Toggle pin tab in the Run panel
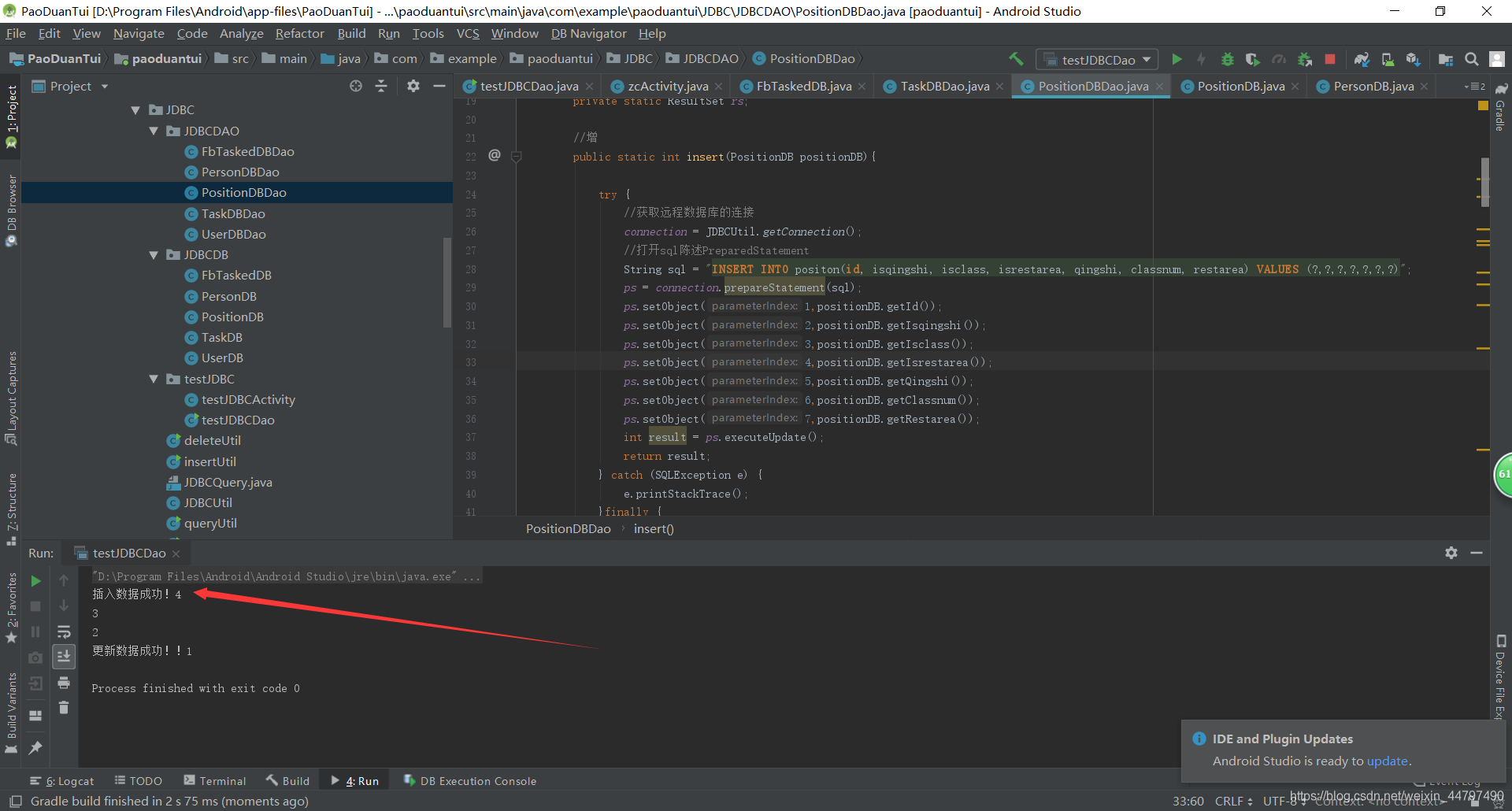Screen dimensions: 1512x811 pyautogui.click(x=35, y=748)
